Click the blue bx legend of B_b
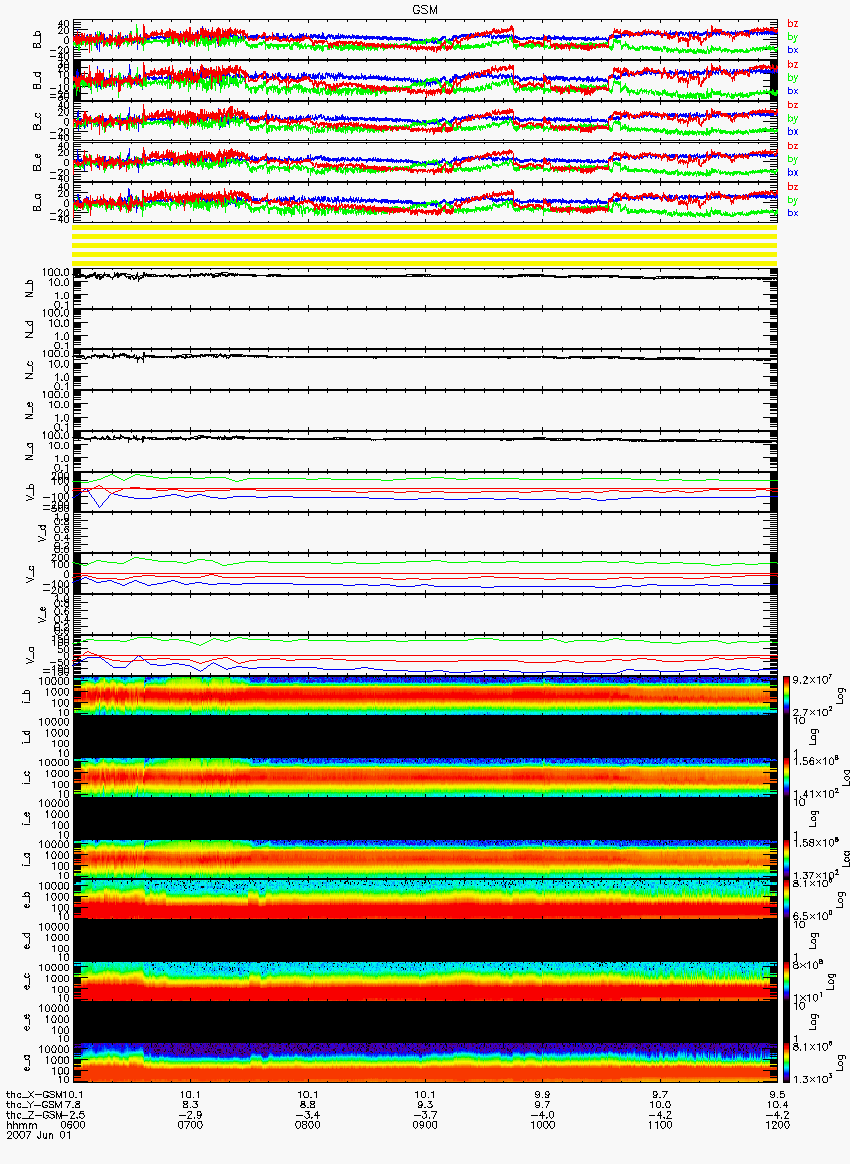Viewport: 850px width, 1164px height. click(x=792, y=50)
